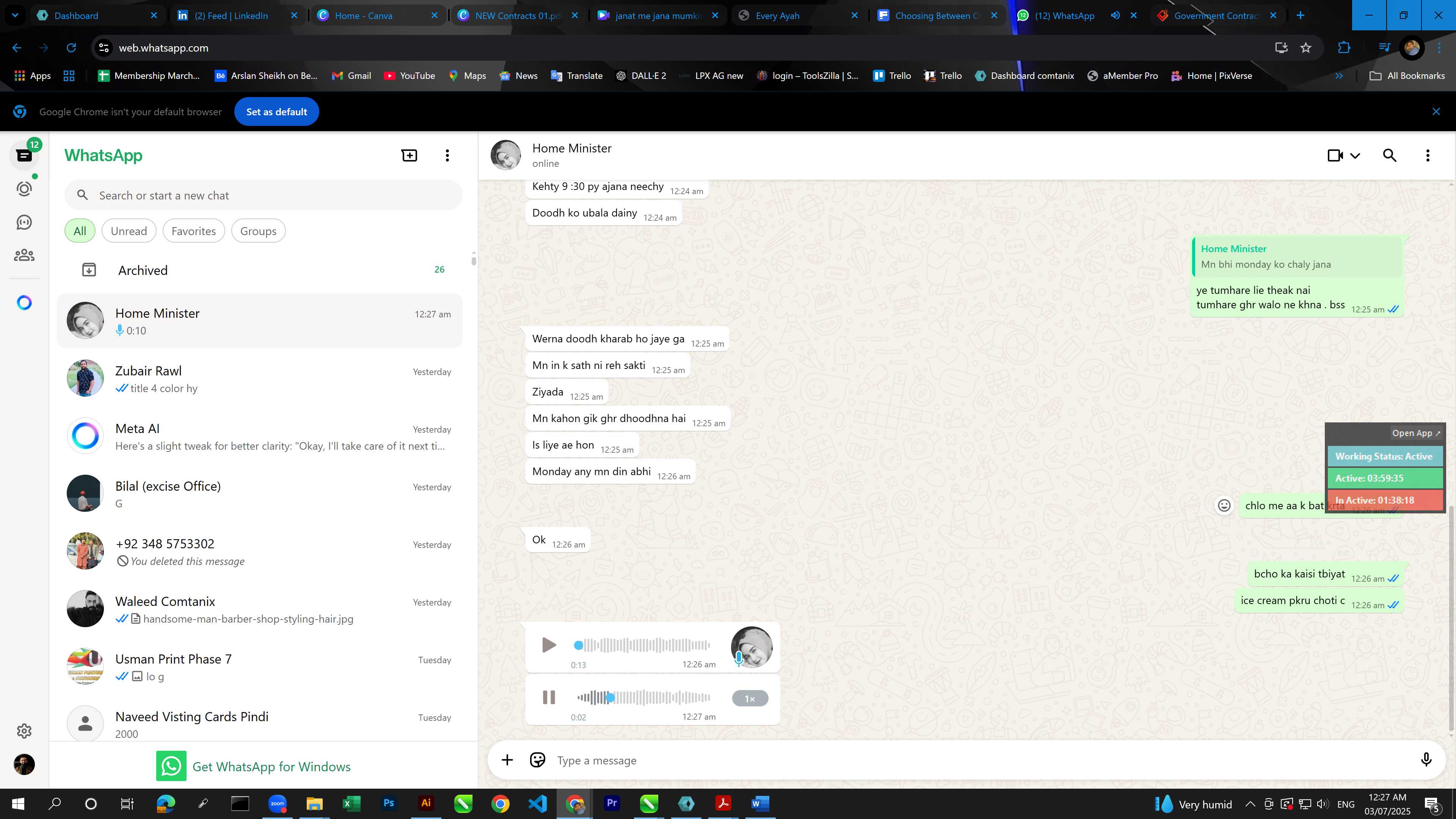The height and width of the screenshot is (819, 1456).
Task: Open the Channels icon in sidebar
Action: click(x=24, y=222)
